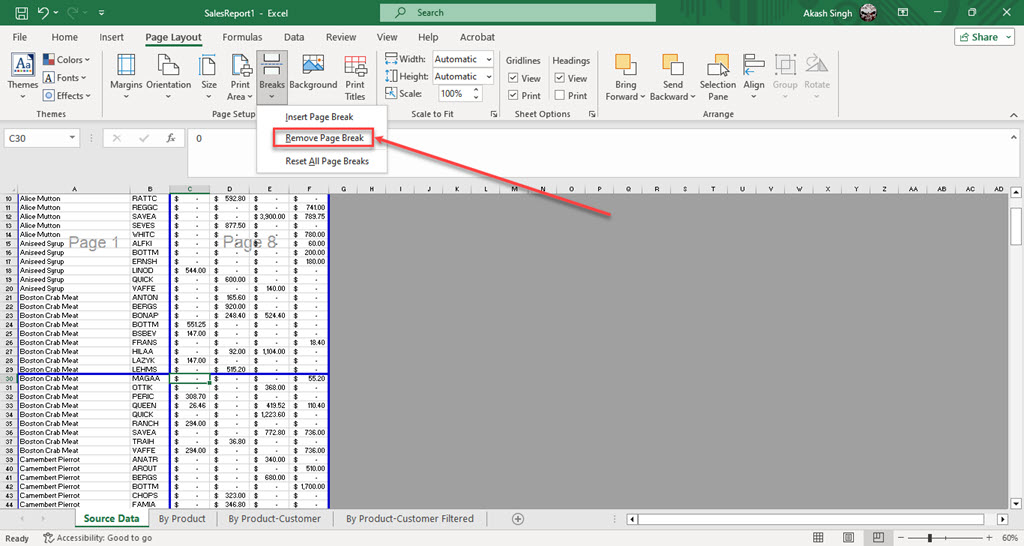Switch to Page Break Preview in status bar
The width and height of the screenshot is (1024, 546).
(878, 538)
